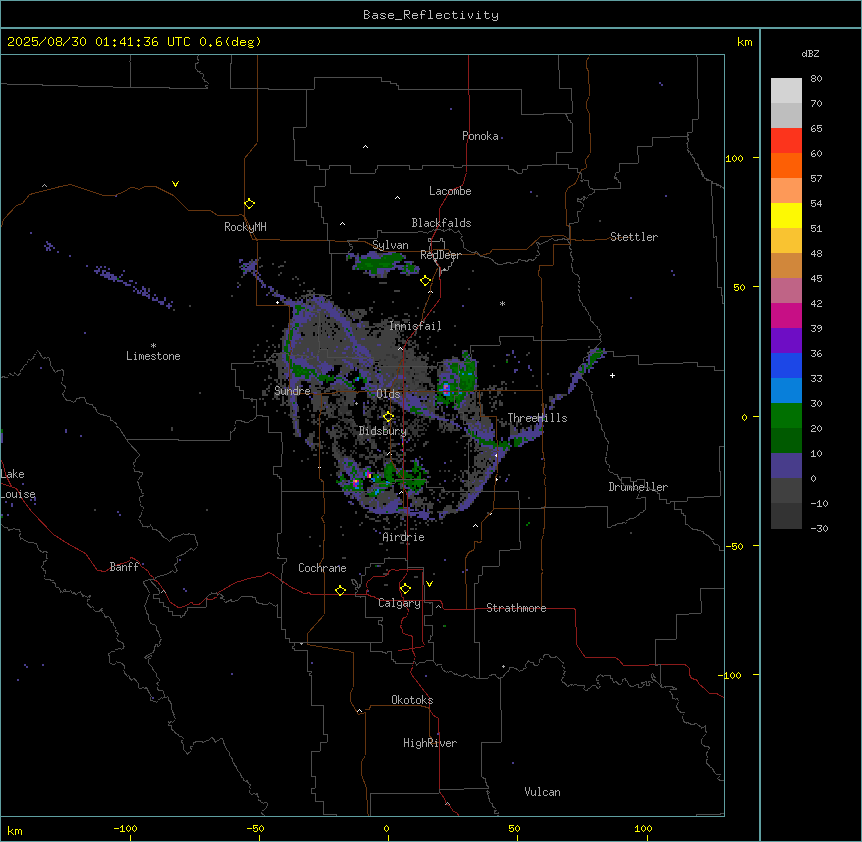The image size is (862, 842).
Task: Click the Calgary city label
Action: [x=400, y=603]
